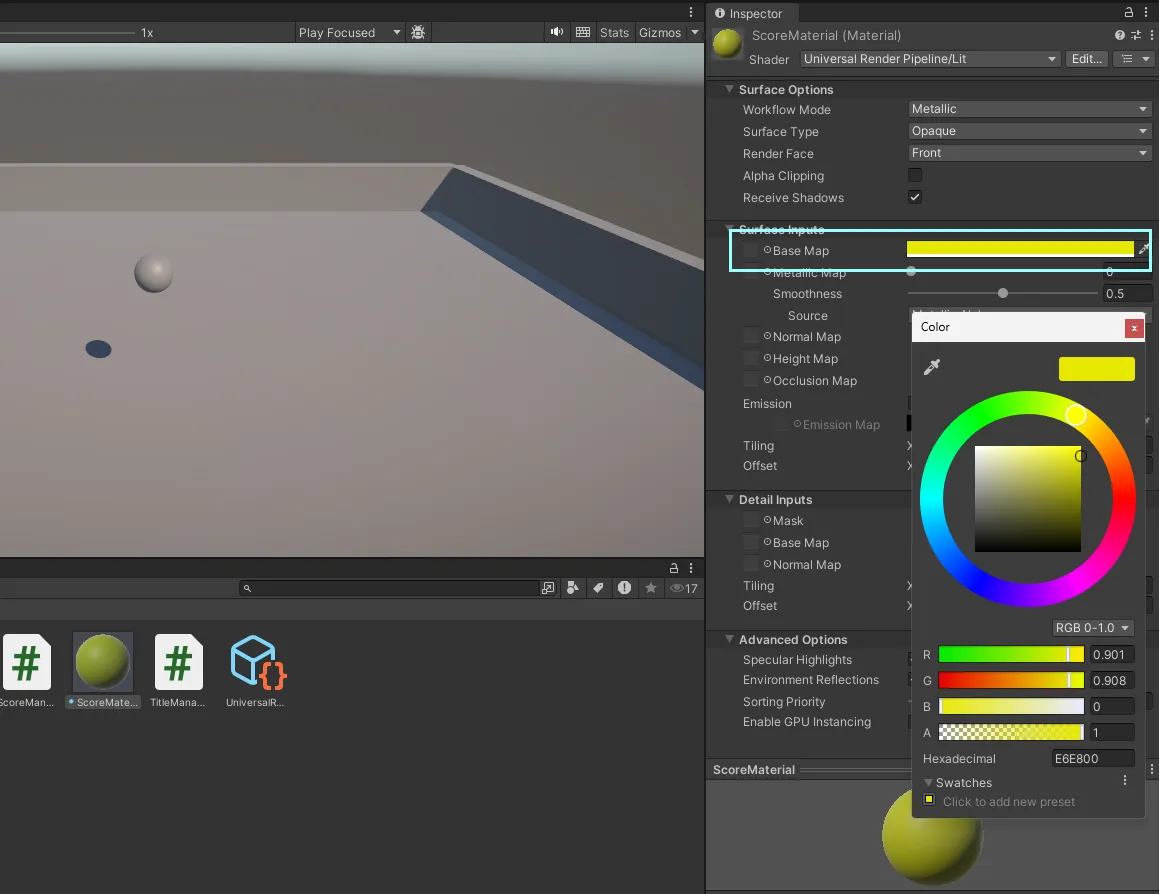Open the Workflow Mode Metallic dropdown
Viewport: 1160px width, 894px height.
(x=1029, y=109)
